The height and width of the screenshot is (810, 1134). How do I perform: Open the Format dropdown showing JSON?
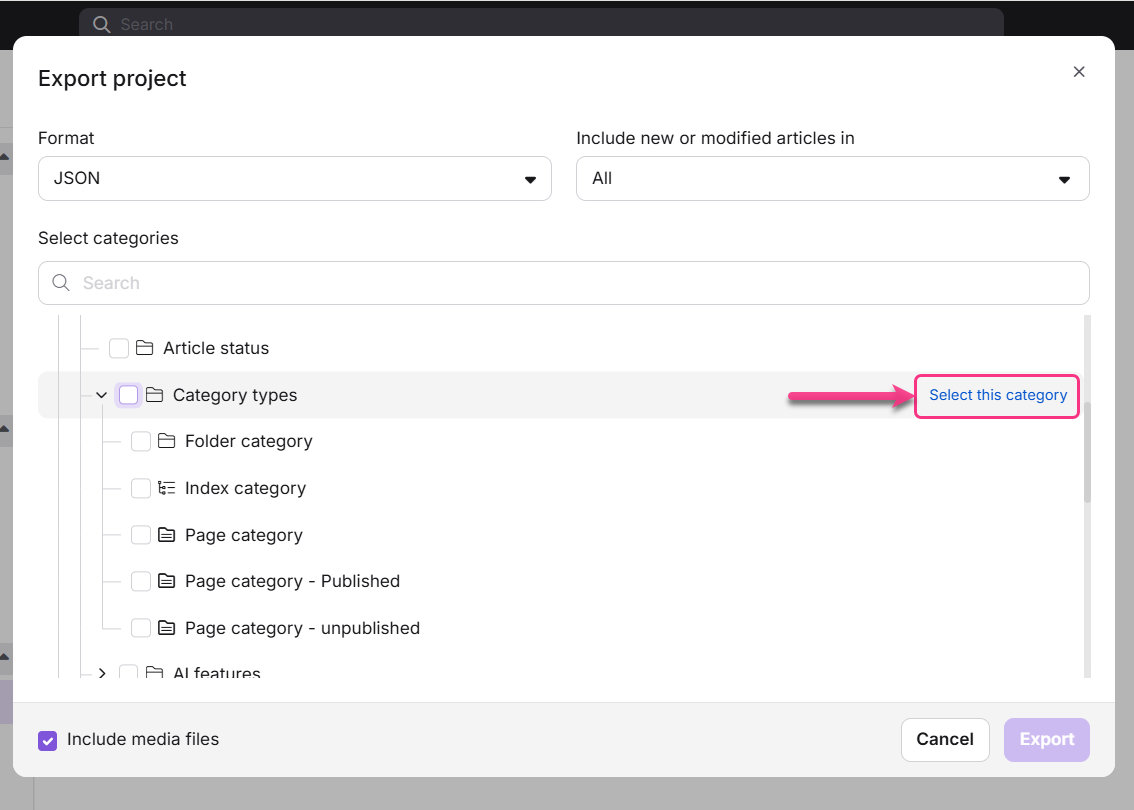[x=294, y=179]
